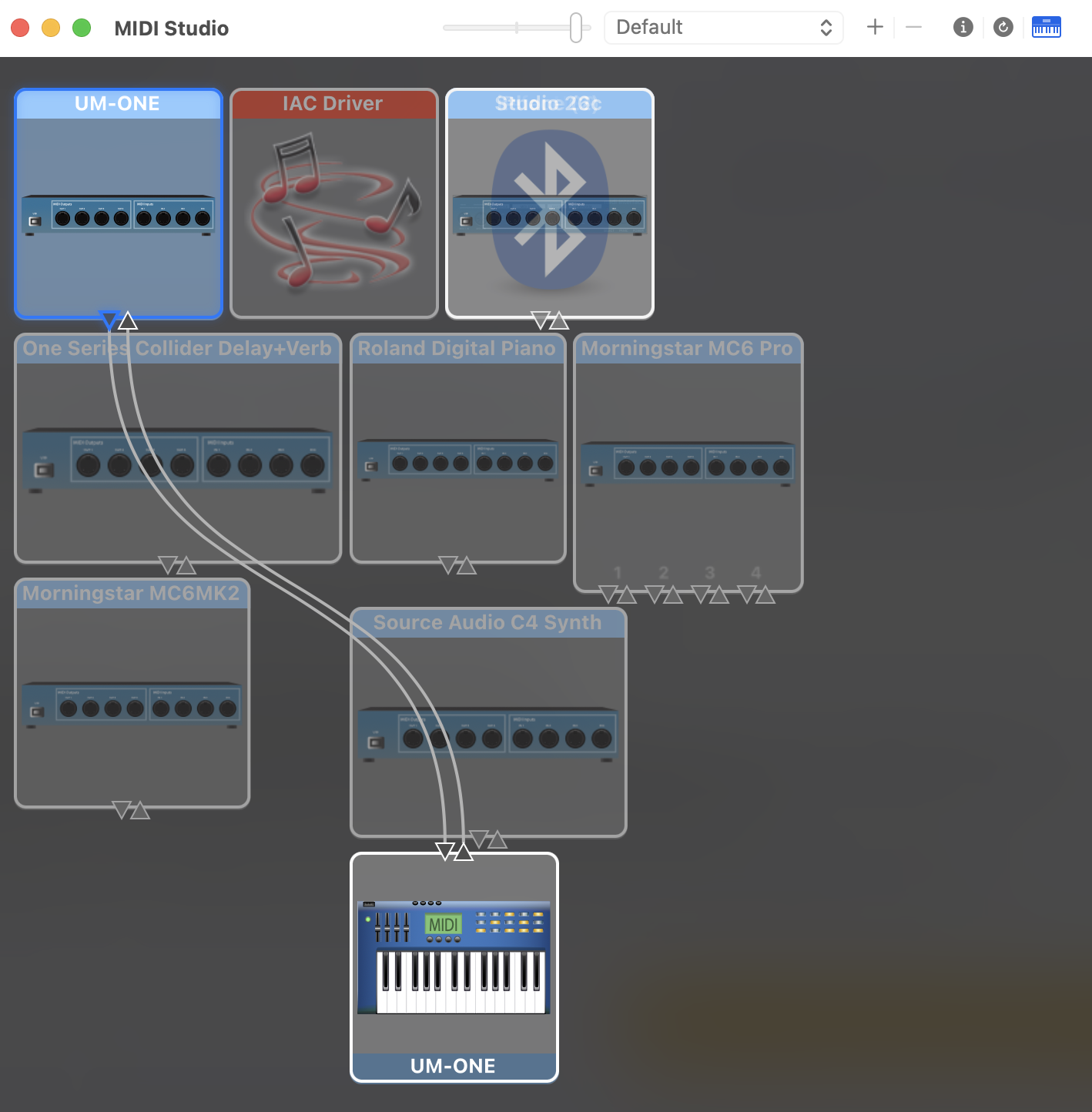Click MC6 Pro port 3 up arrow
The width and height of the screenshot is (1092, 1112).
pos(719,594)
